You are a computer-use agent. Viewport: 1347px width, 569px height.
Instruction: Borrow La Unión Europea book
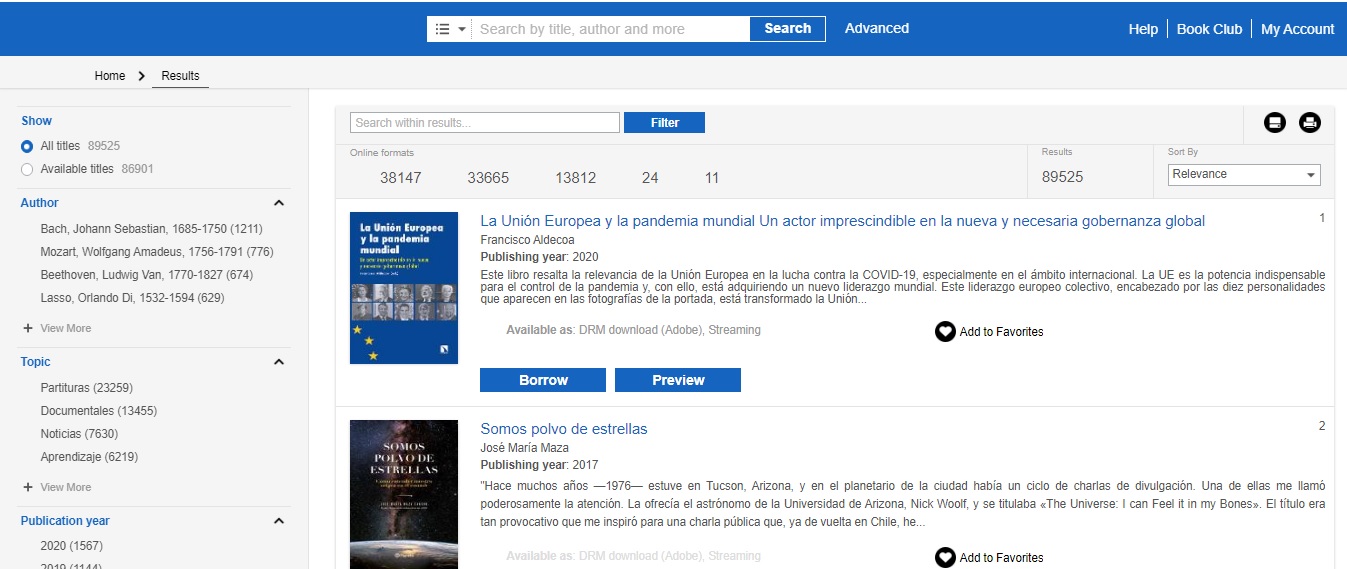543,380
